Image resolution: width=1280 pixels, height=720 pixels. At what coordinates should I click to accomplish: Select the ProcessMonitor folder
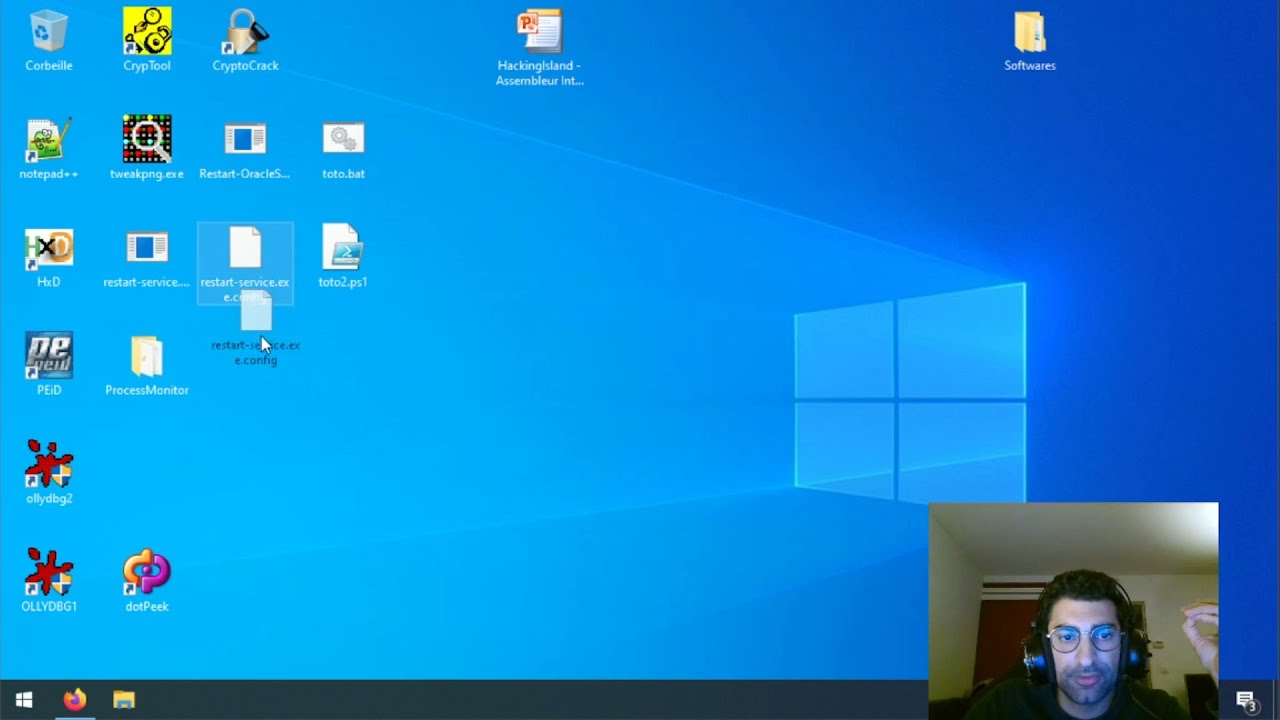click(147, 365)
